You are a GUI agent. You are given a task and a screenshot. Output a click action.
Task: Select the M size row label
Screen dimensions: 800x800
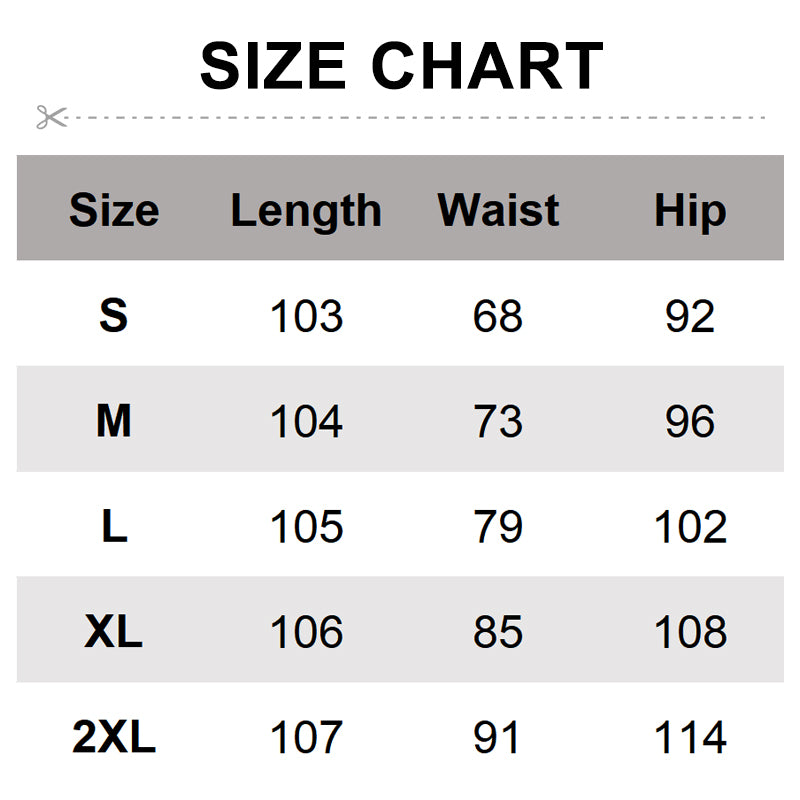114,422
